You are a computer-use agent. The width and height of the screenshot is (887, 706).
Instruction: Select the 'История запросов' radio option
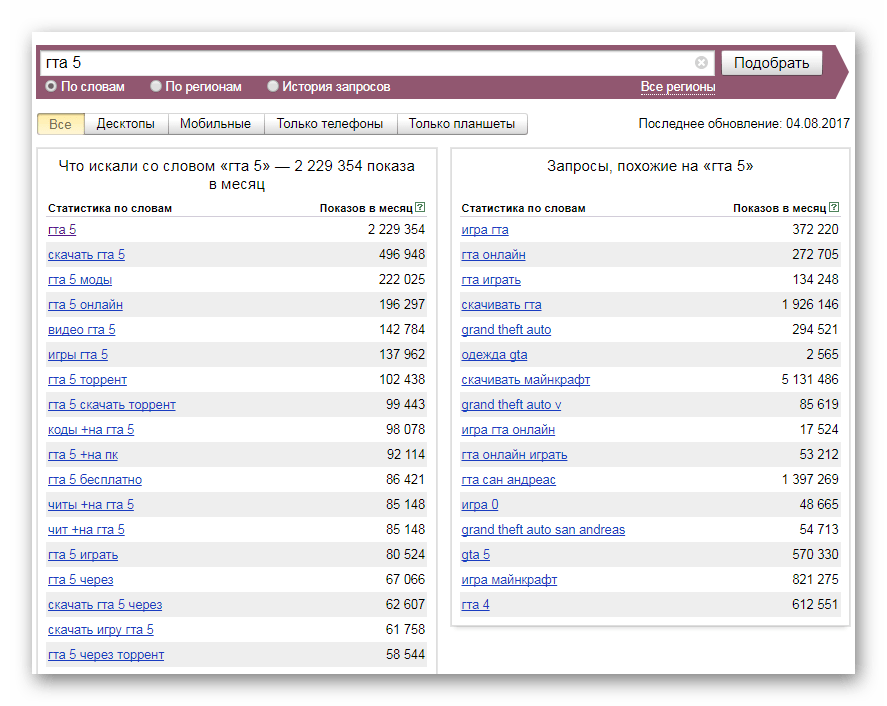click(329, 87)
